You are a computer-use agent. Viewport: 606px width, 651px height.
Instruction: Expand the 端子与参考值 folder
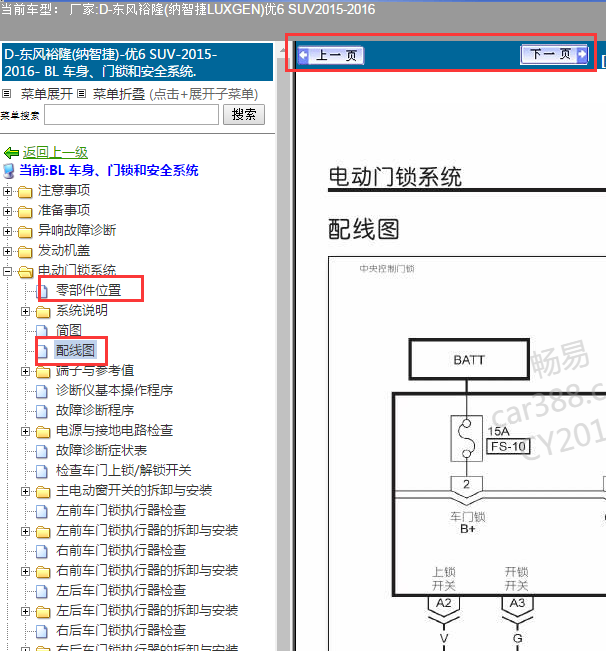[25, 372]
